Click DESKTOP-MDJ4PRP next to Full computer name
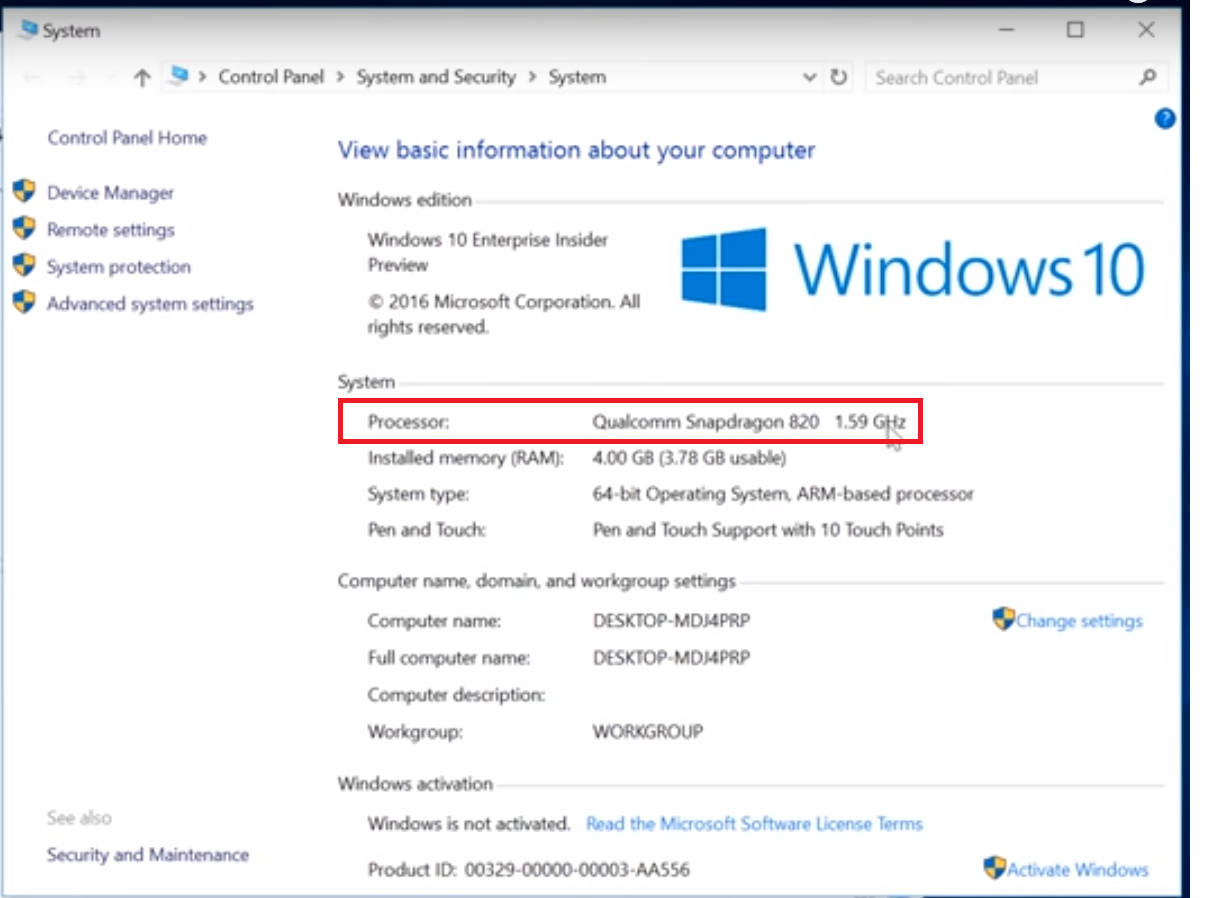 (x=671, y=658)
